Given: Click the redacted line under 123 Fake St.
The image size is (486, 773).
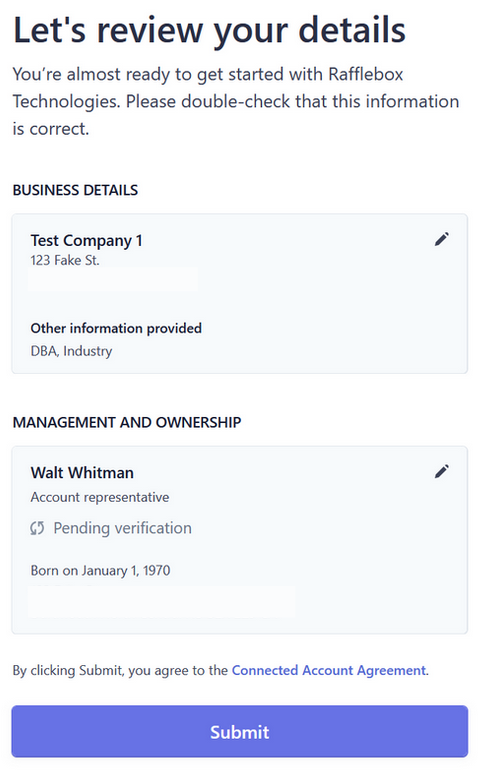Looking at the screenshot, I should [x=113, y=280].
